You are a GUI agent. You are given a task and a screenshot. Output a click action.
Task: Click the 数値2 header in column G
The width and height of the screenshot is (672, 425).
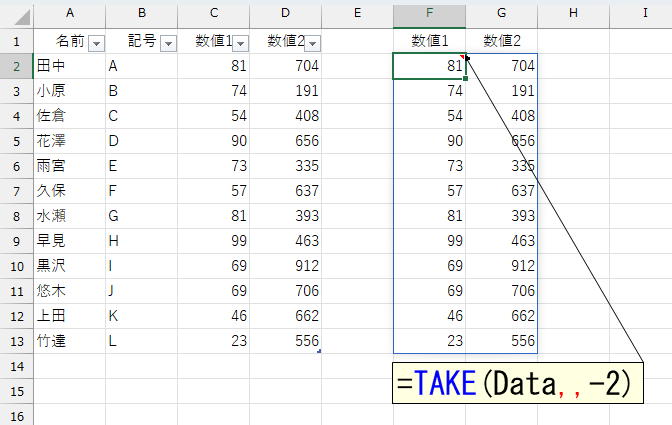[x=501, y=41]
